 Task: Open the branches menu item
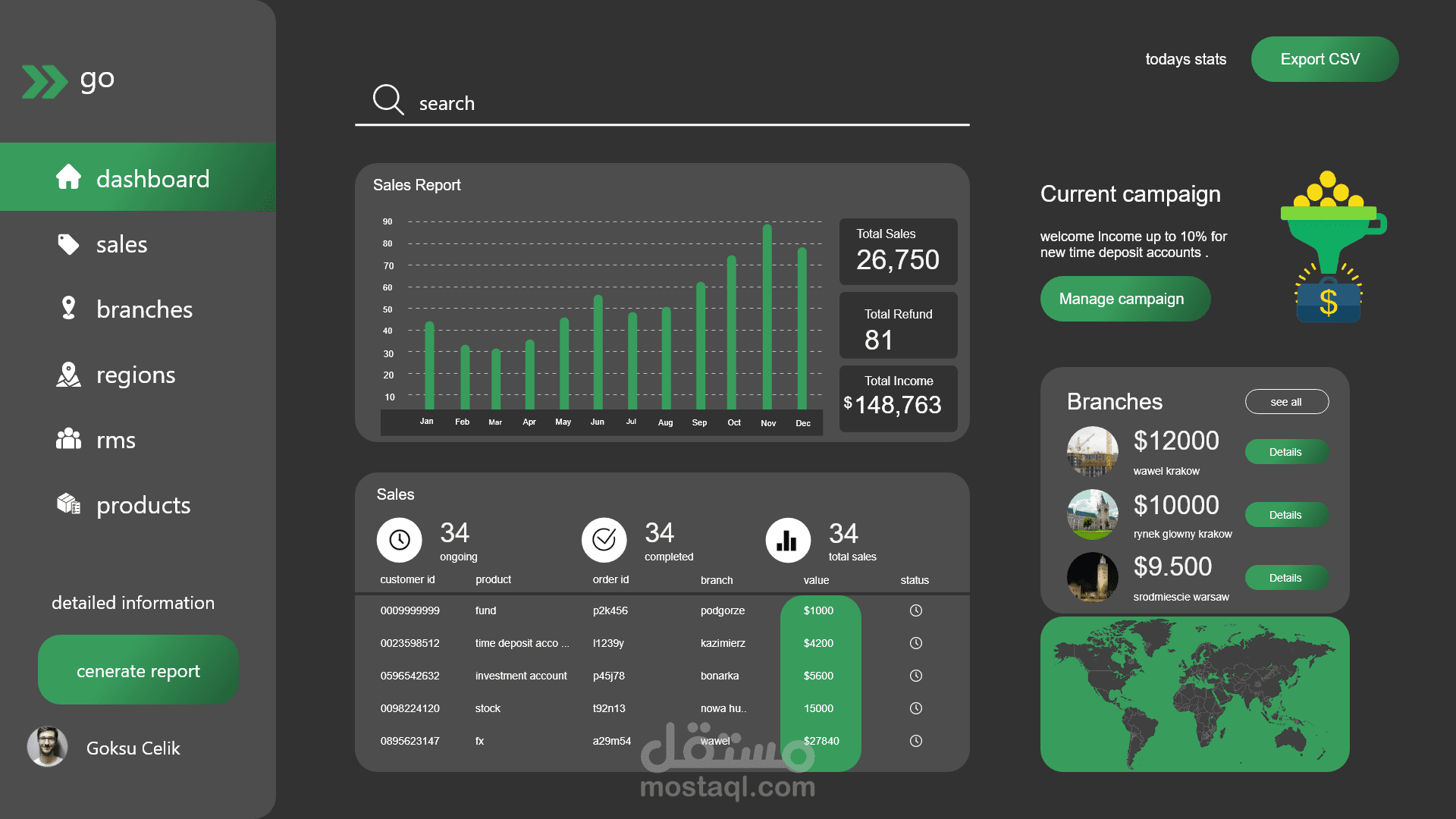click(x=143, y=309)
